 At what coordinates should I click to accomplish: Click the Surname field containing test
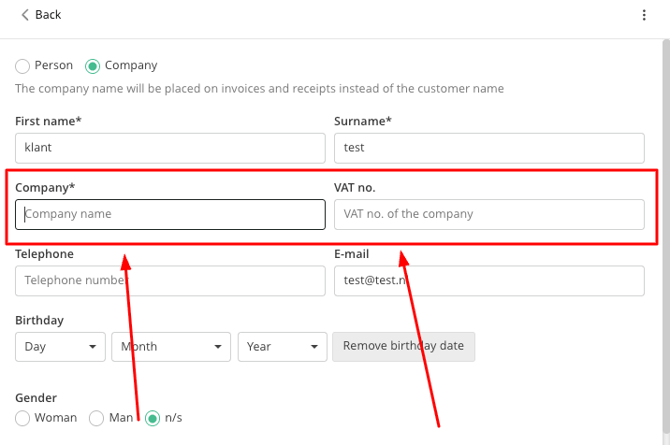[x=489, y=148]
